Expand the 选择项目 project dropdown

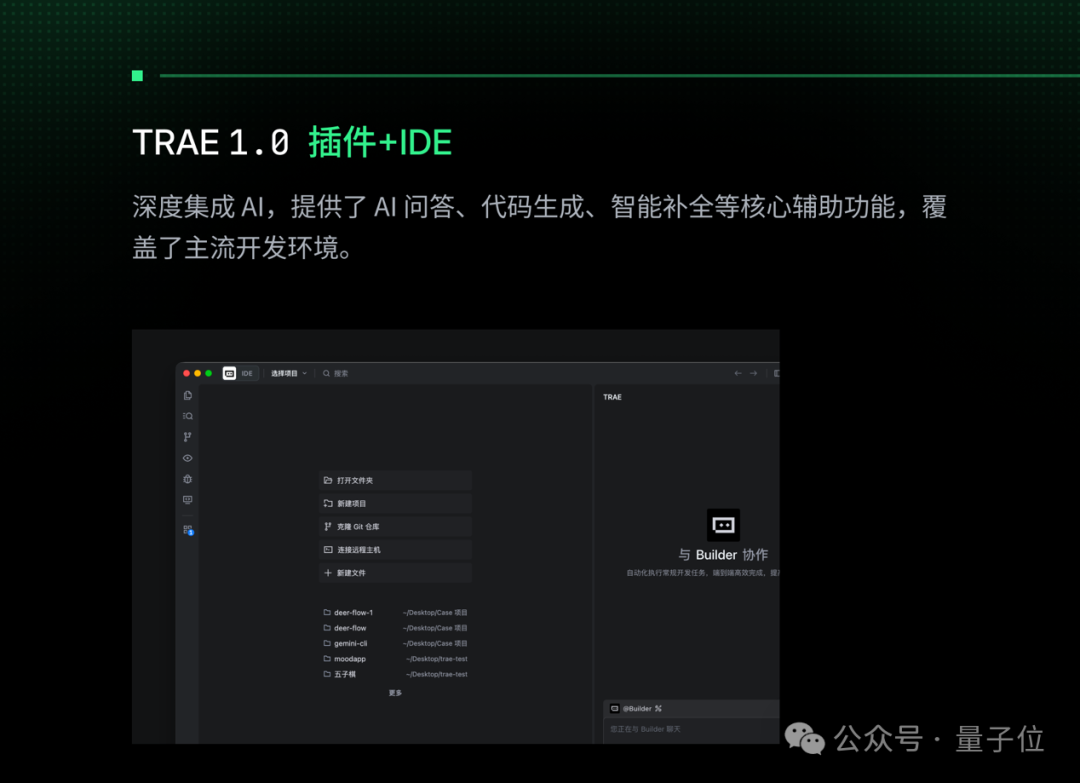click(289, 373)
